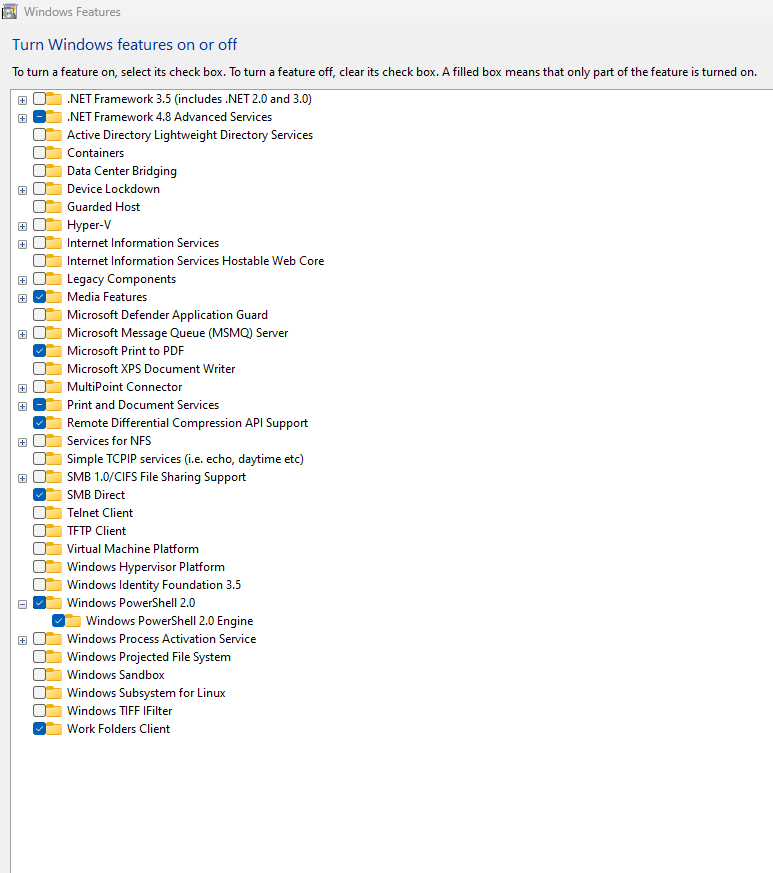Click folder icon of Microsoft XPS Document Writer
This screenshot has width=773, height=873.
pyautogui.click(x=54, y=369)
